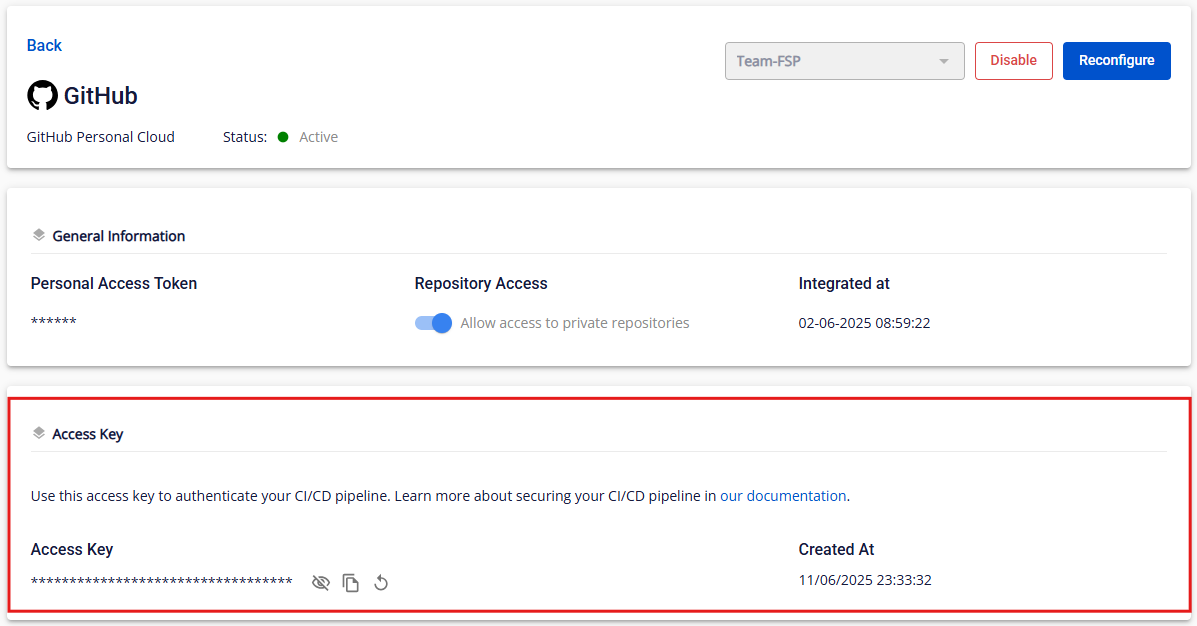This screenshot has height=626, width=1197.
Task: Open the 'our documentation' link
Action: 783,495
